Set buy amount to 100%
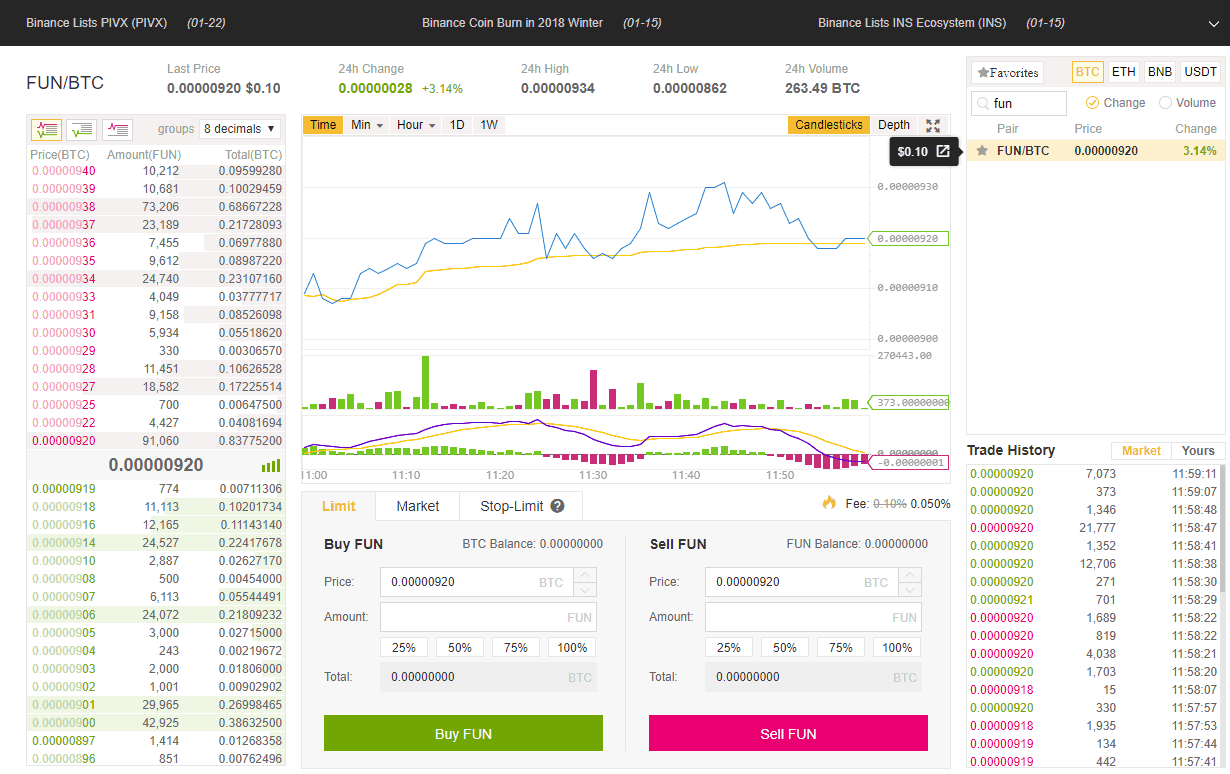The height and width of the screenshot is (774, 1230). (572, 648)
